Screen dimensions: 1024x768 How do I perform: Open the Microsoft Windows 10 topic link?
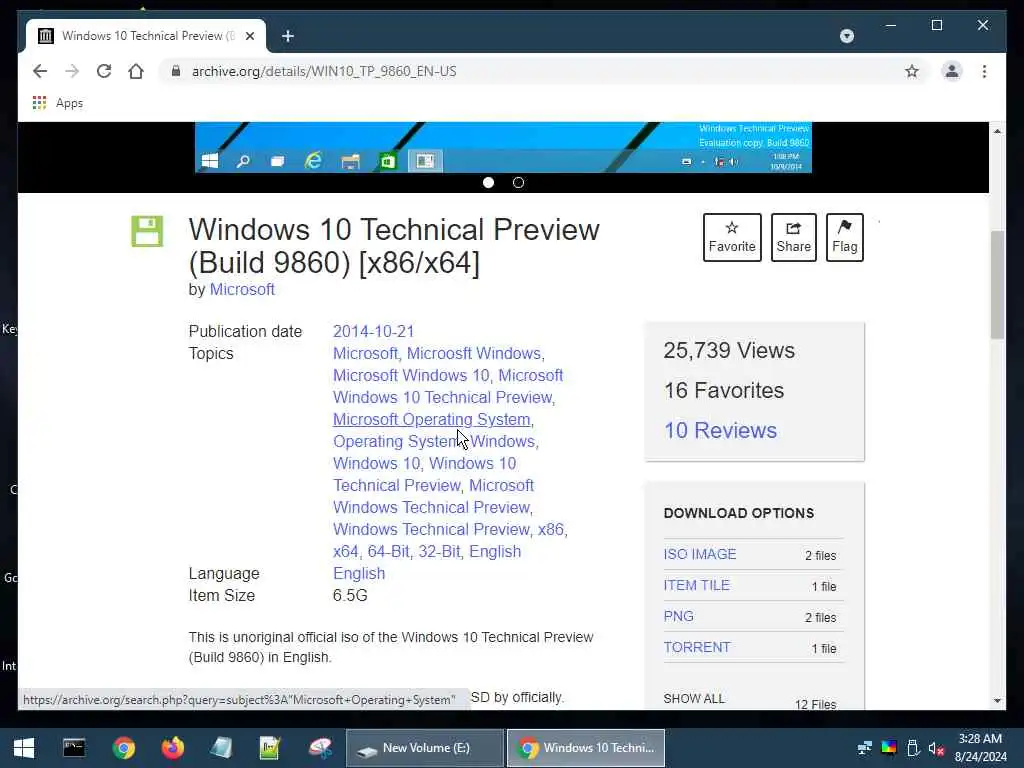pyautogui.click(x=411, y=376)
